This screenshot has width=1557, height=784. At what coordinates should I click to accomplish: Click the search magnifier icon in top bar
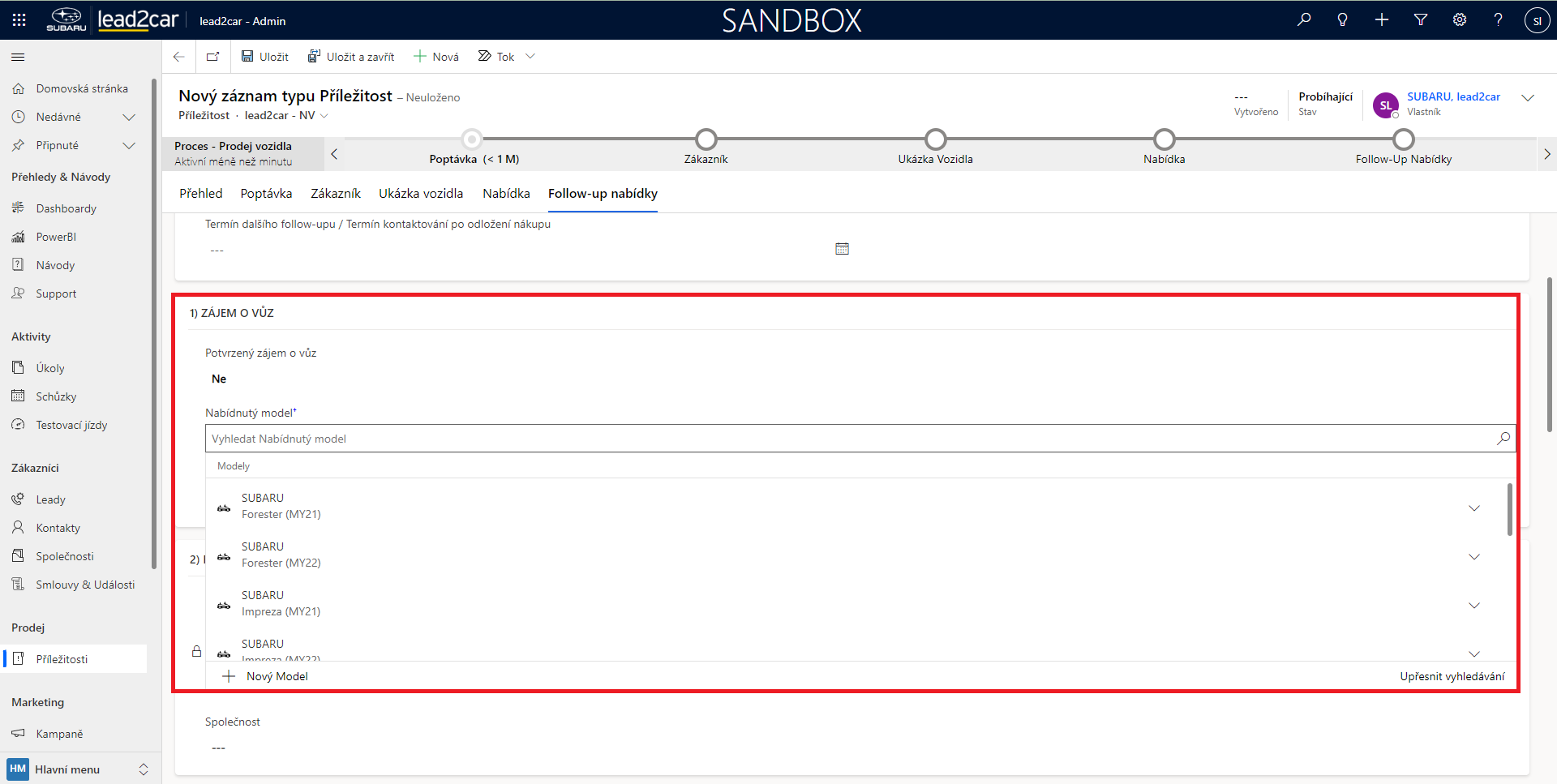tap(1304, 19)
